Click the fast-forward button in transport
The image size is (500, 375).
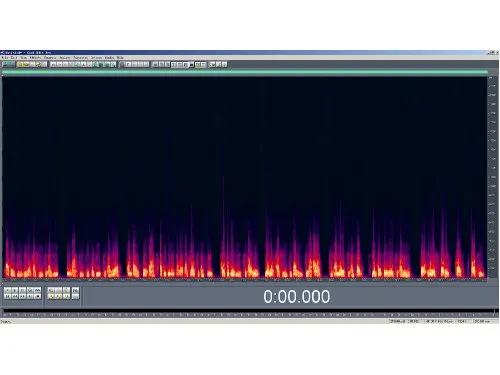click(x=22, y=296)
